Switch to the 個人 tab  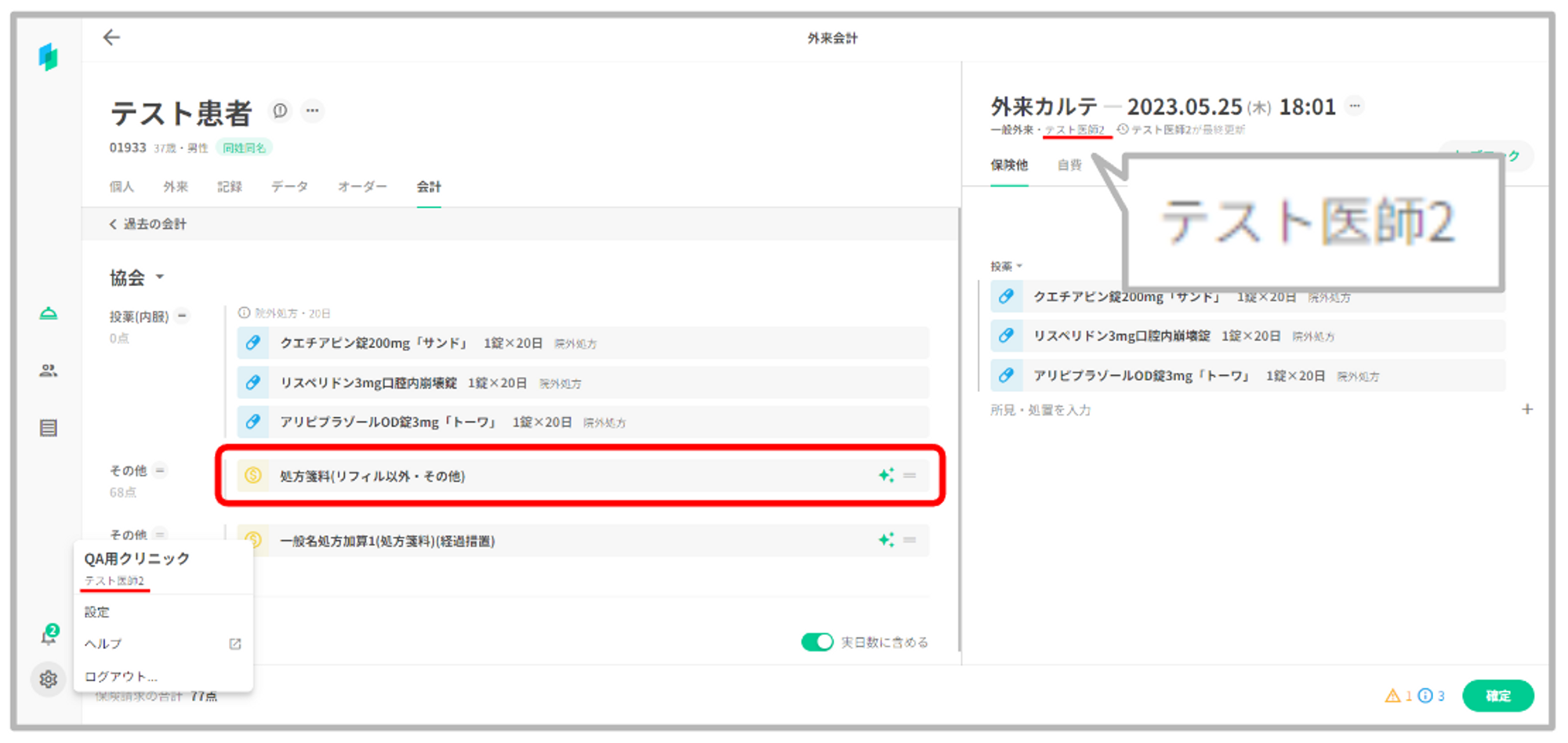click(122, 187)
